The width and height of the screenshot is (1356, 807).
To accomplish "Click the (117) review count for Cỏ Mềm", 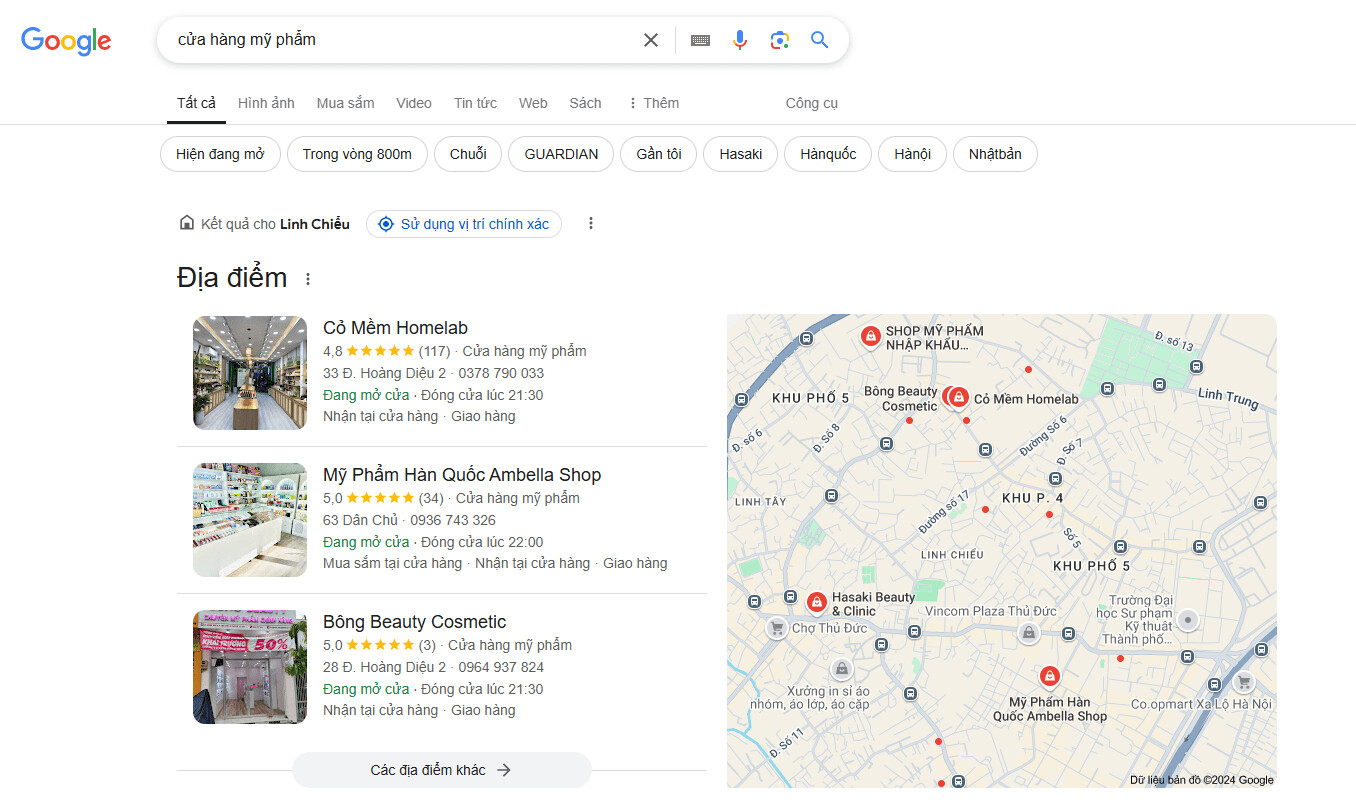I will click(434, 351).
